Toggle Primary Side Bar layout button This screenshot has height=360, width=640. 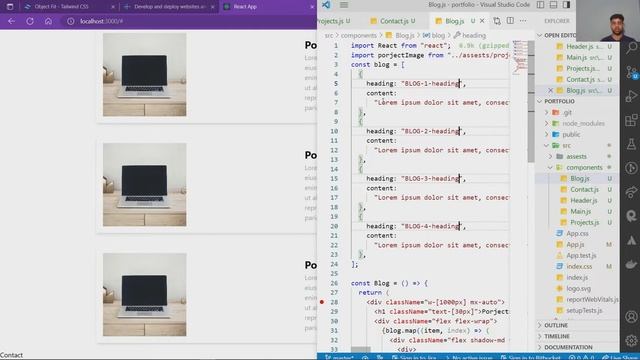click(x=540, y=5)
